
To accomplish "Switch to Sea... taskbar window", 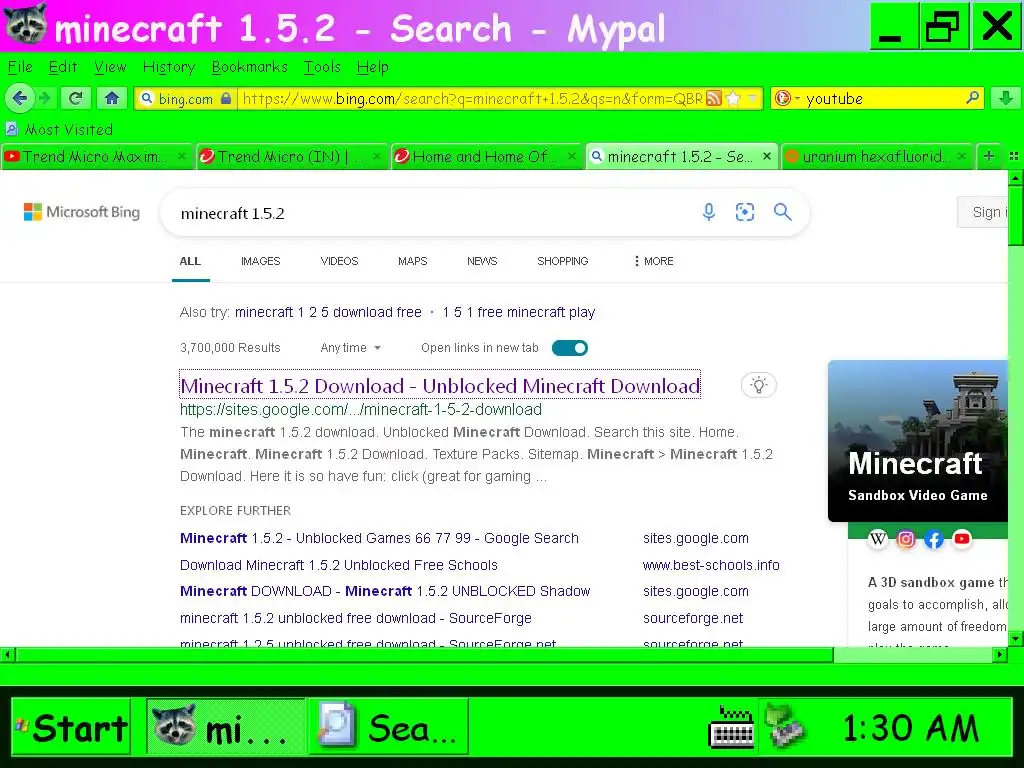I will 389,727.
